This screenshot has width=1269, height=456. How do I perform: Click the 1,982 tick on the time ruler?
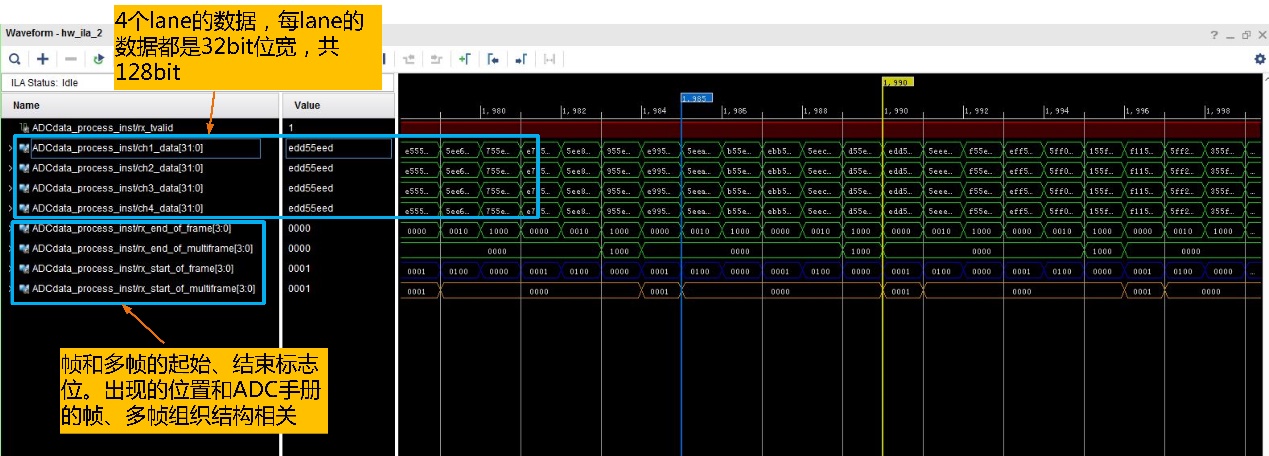[574, 111]
